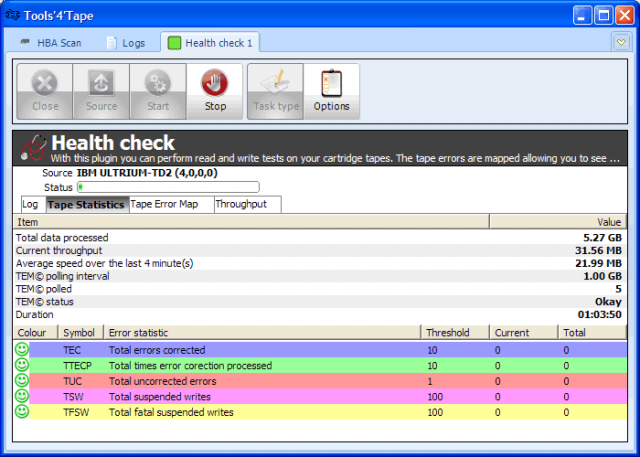Open the tab list dropdown arrow
The width and height of the screenshot is (640, 457).
pyautogui.click(x=621, y=43)
